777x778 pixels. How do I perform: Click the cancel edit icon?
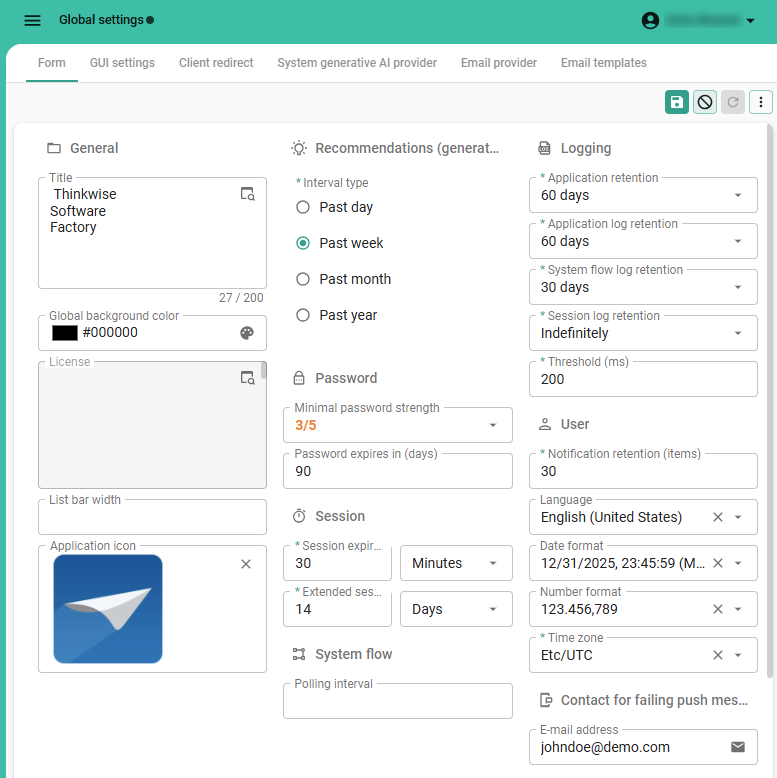pyautogui.click(x=705, y=102)
